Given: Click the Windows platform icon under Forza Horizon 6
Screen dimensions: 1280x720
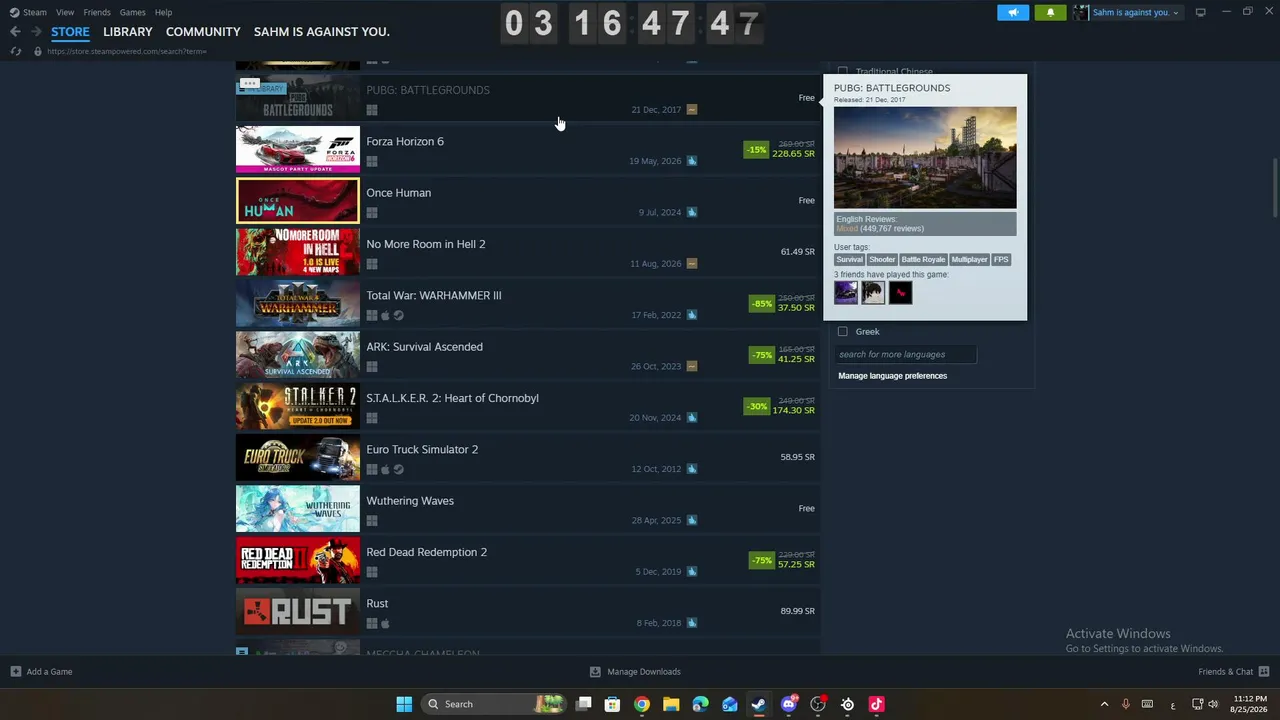Looking at the screenshot, I should pyautogui.click(x=372, y=161).
